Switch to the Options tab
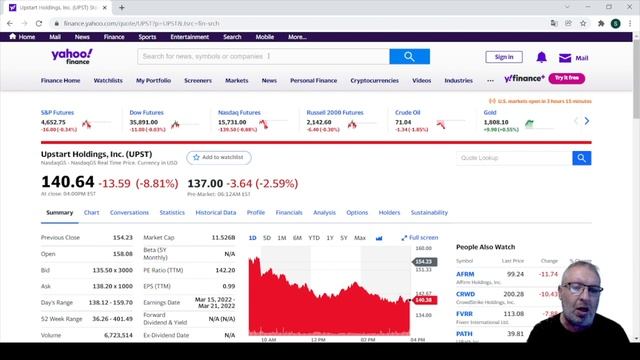The width and height of the screenshot is (640, 360). (x=357, y=213)
